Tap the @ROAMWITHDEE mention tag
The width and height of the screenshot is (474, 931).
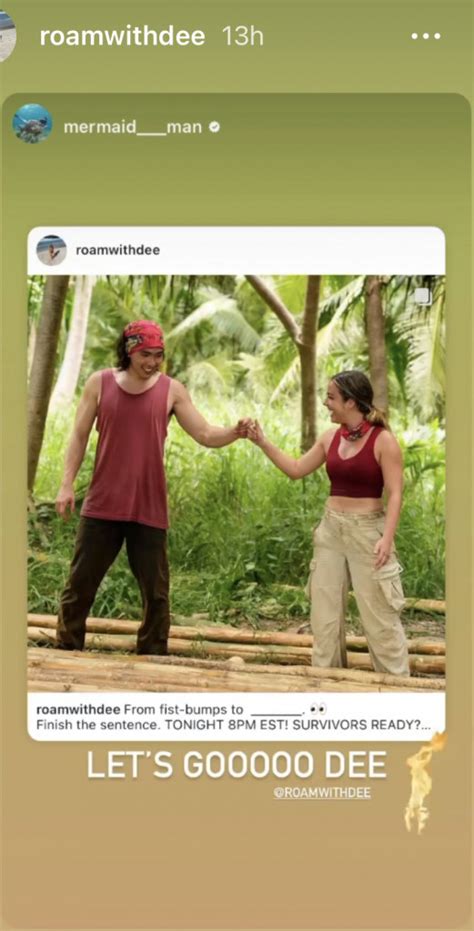coord(322,794)
